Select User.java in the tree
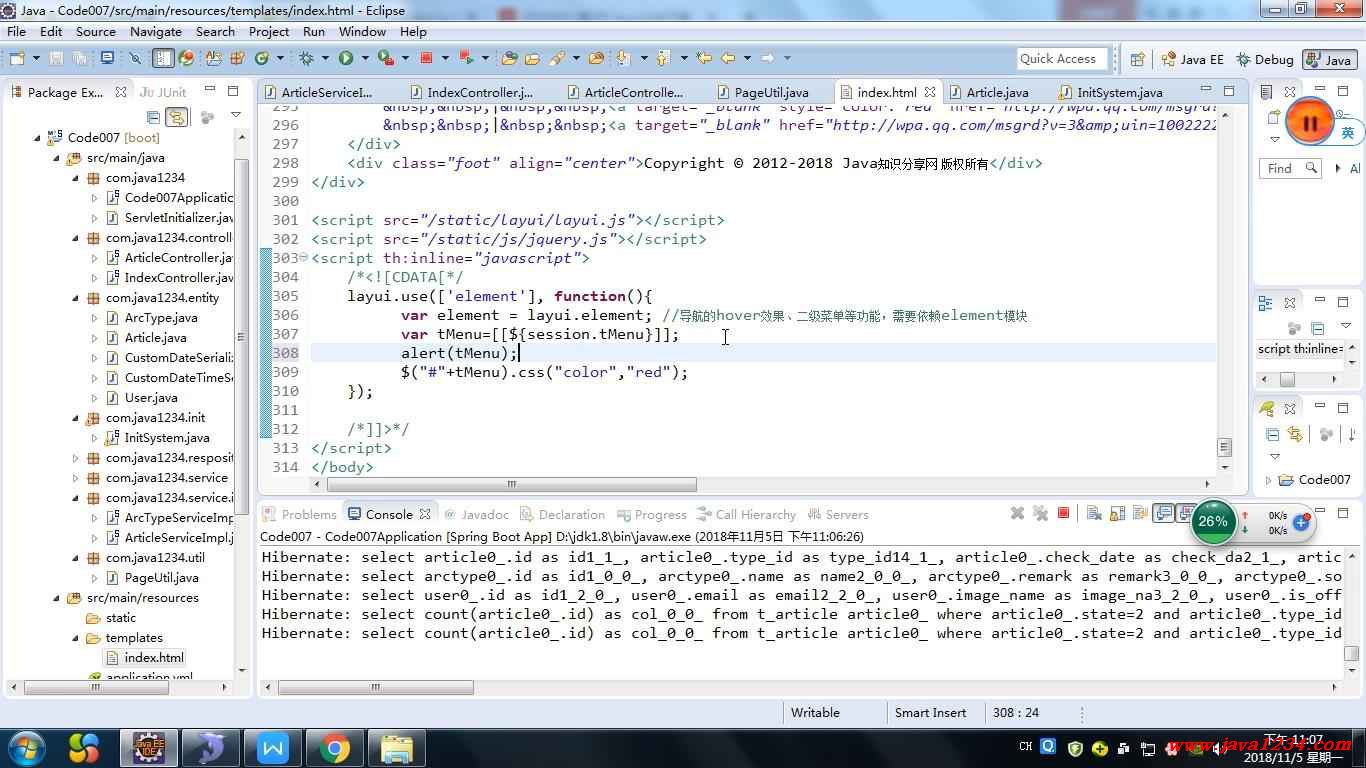The image size is (1366, 768). pos(141,398)
